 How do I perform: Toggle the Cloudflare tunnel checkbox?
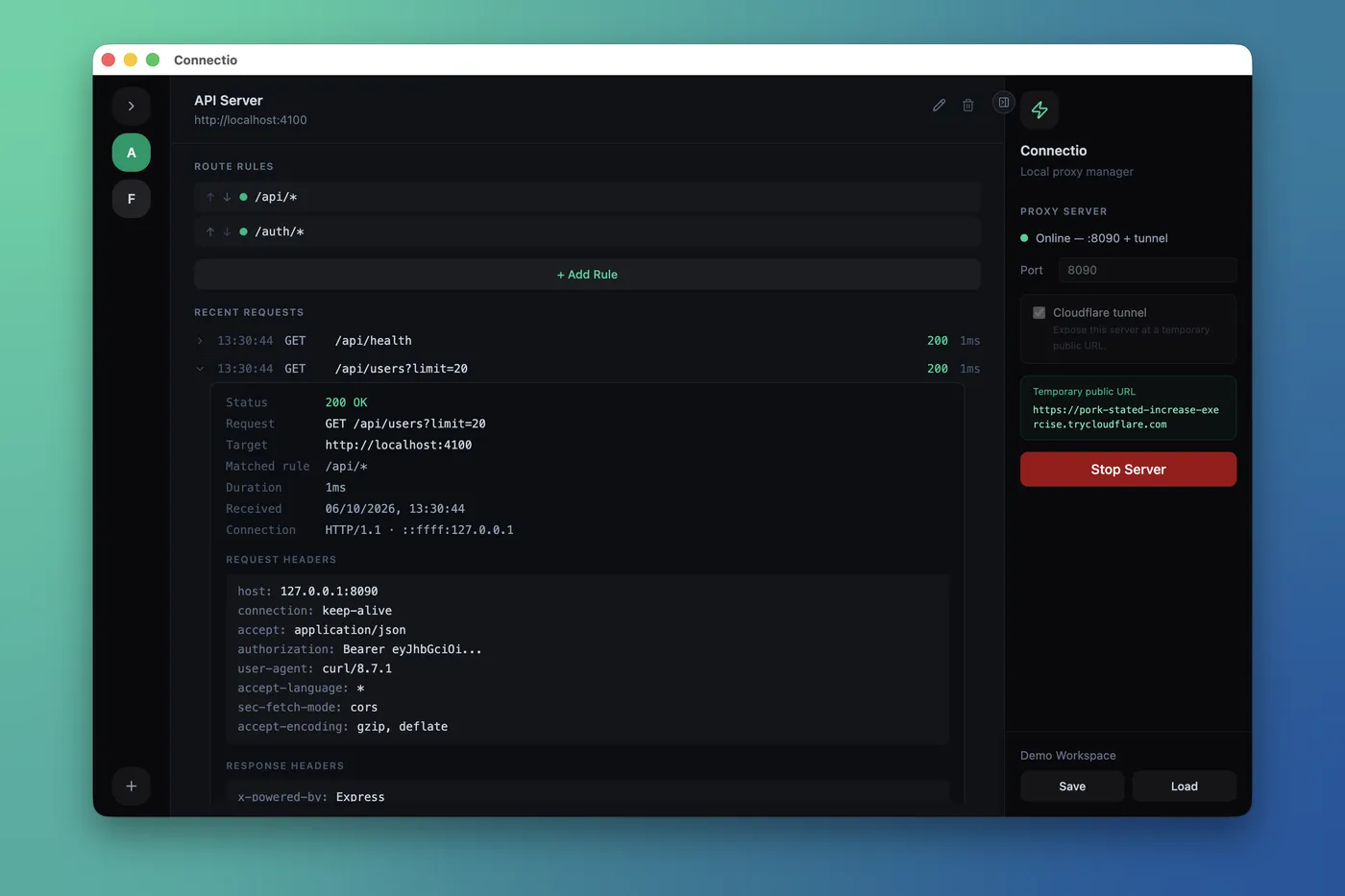[x=1039, y=313]
